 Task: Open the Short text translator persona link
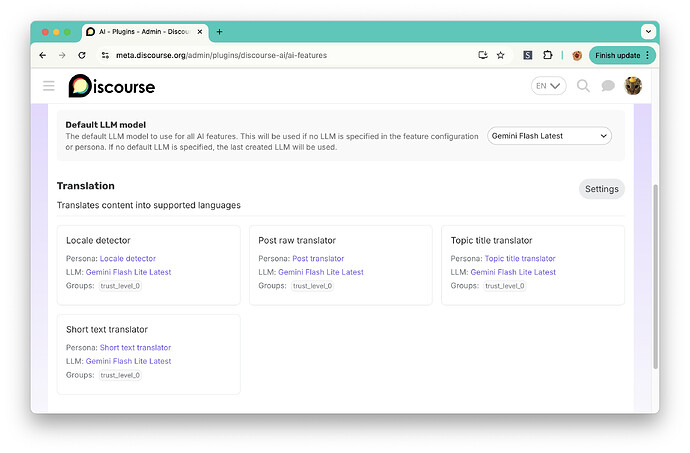click(136, 347)
